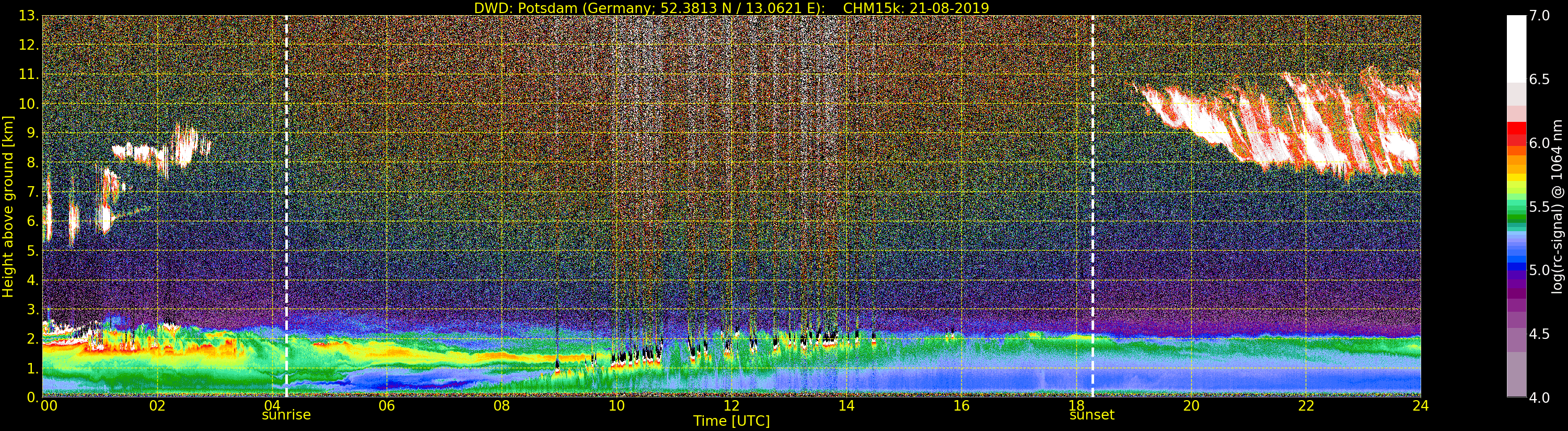Click the "12" time axis tick label

[x=731, y=406]
